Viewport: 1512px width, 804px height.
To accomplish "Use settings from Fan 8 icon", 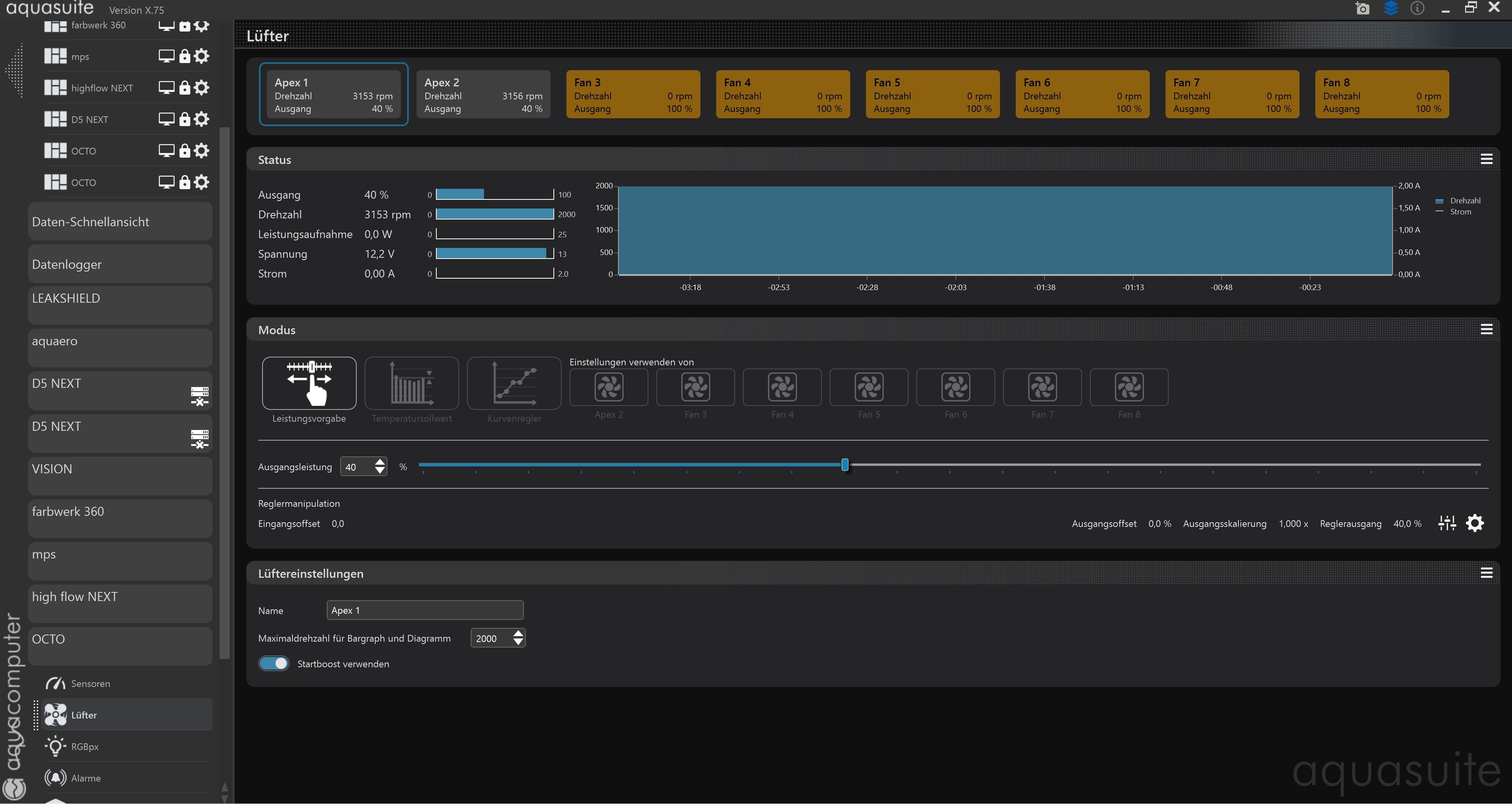I will click(1129, 387).
